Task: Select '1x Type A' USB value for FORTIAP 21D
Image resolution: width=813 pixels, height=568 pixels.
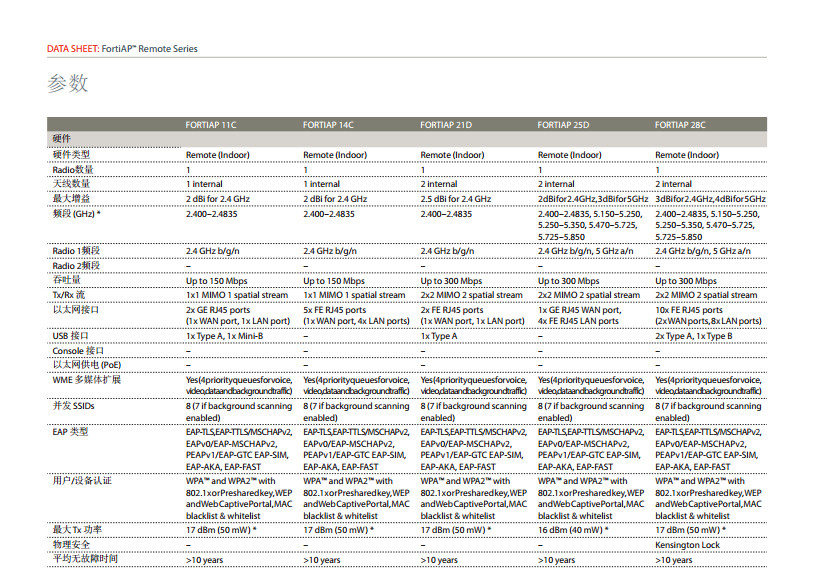Action: pos(439,336)
